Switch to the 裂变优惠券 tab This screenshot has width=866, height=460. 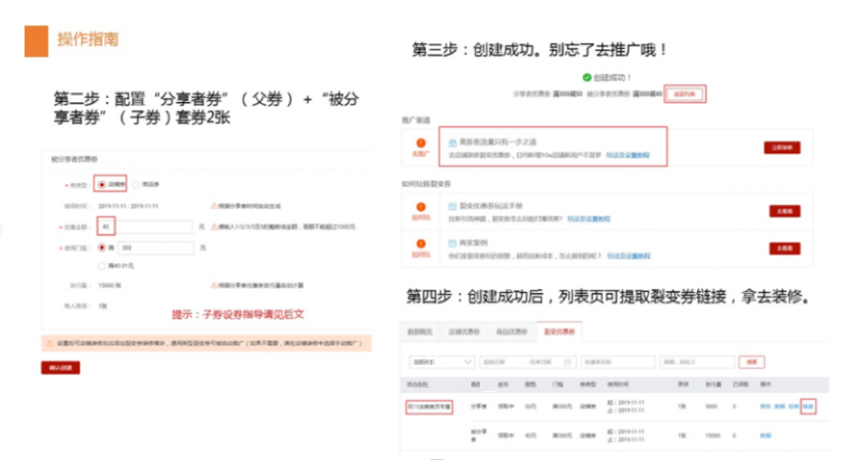tap(559, 332)
